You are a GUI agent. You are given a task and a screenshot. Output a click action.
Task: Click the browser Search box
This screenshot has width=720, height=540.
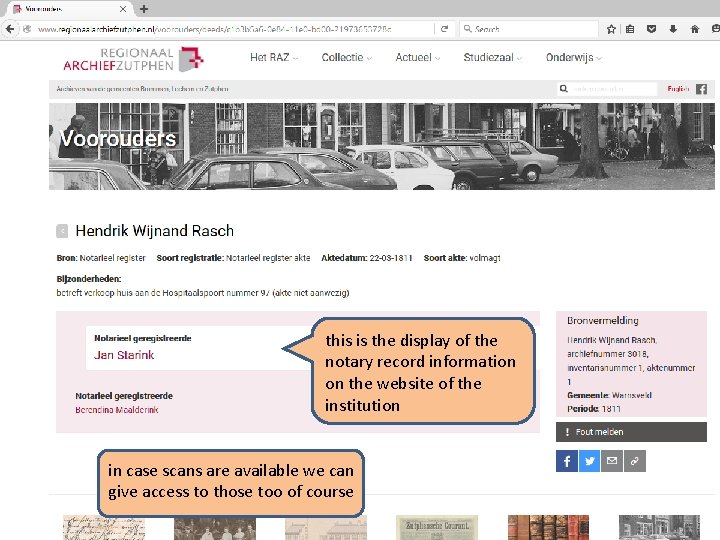tap(529, 29)
